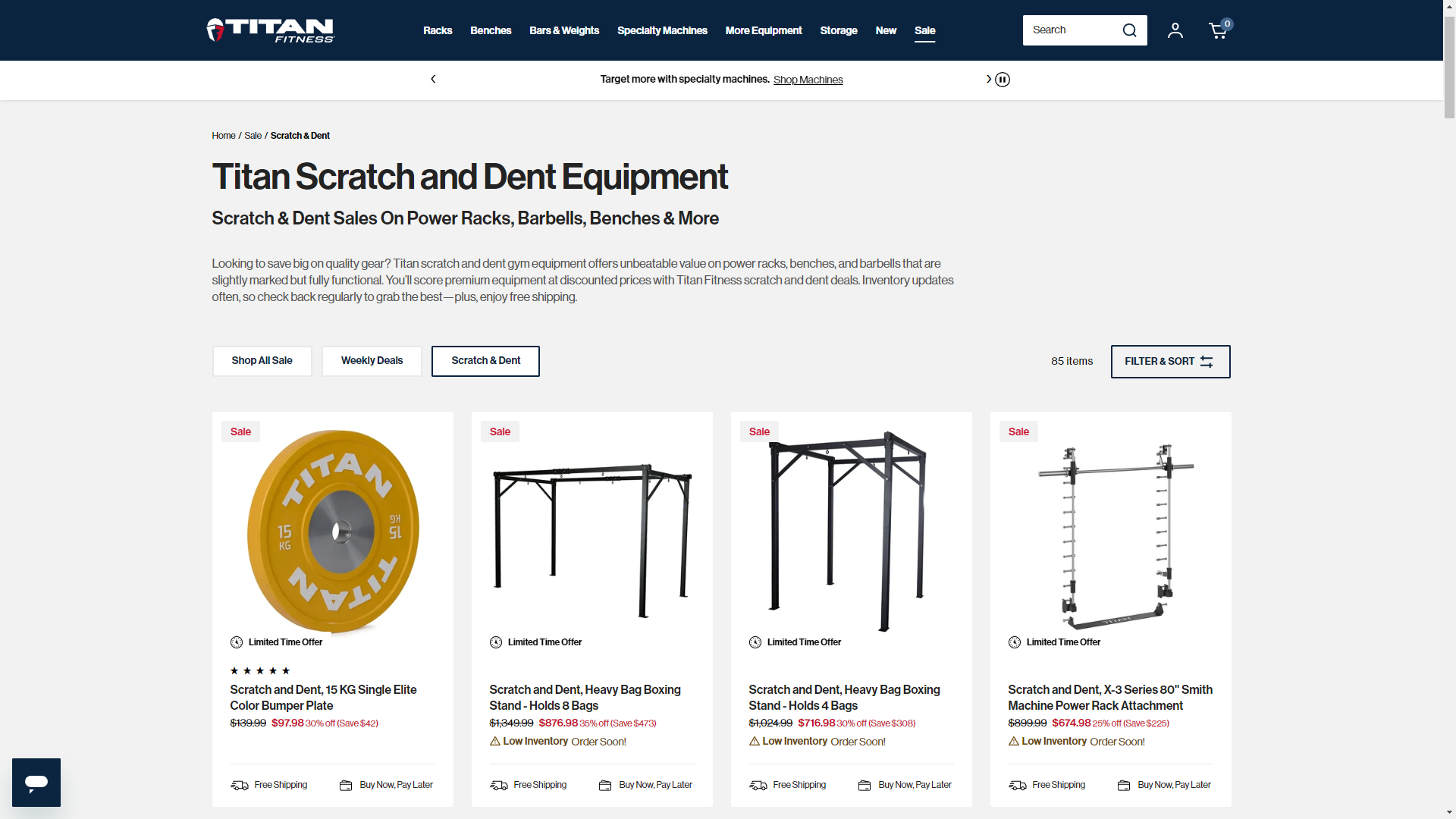Open the Storage menu
The image size is (1456, 819).
click(839, 30)
